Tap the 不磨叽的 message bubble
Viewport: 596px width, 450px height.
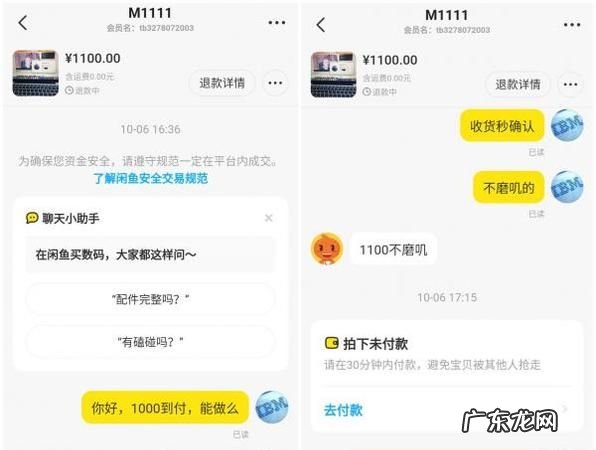(508, 187)
